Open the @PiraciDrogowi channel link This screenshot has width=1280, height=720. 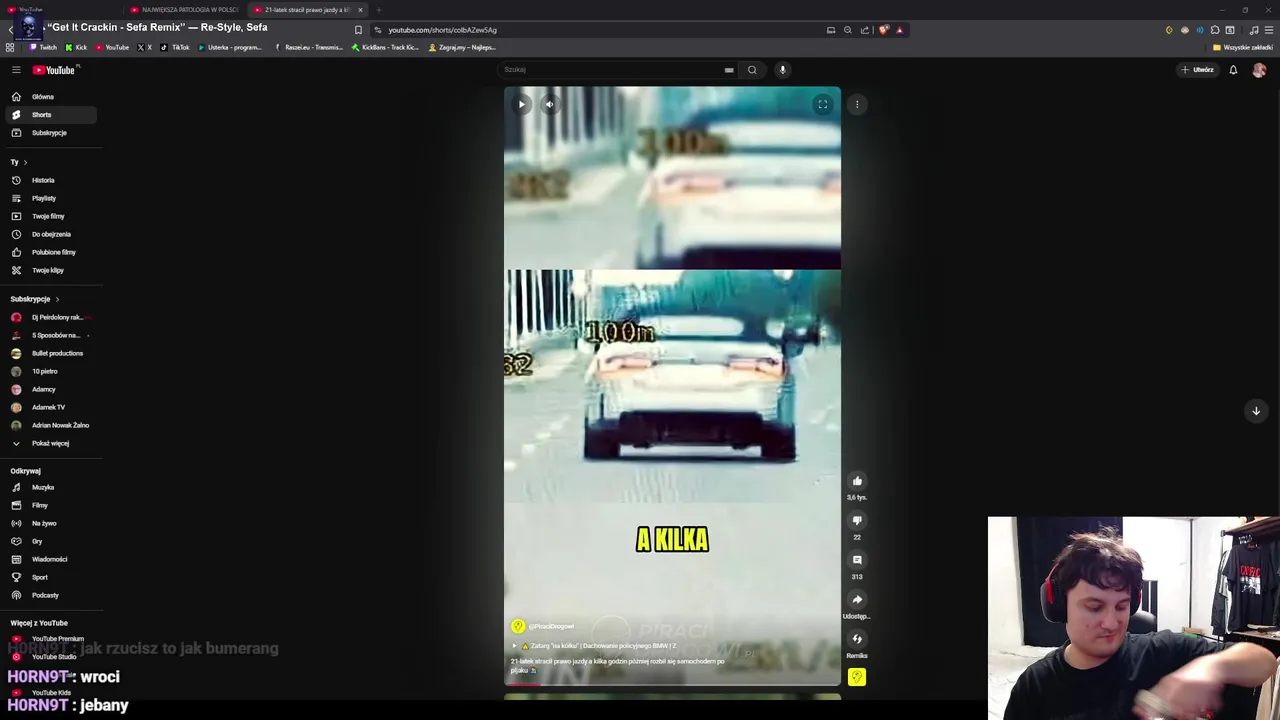[551, 626]
